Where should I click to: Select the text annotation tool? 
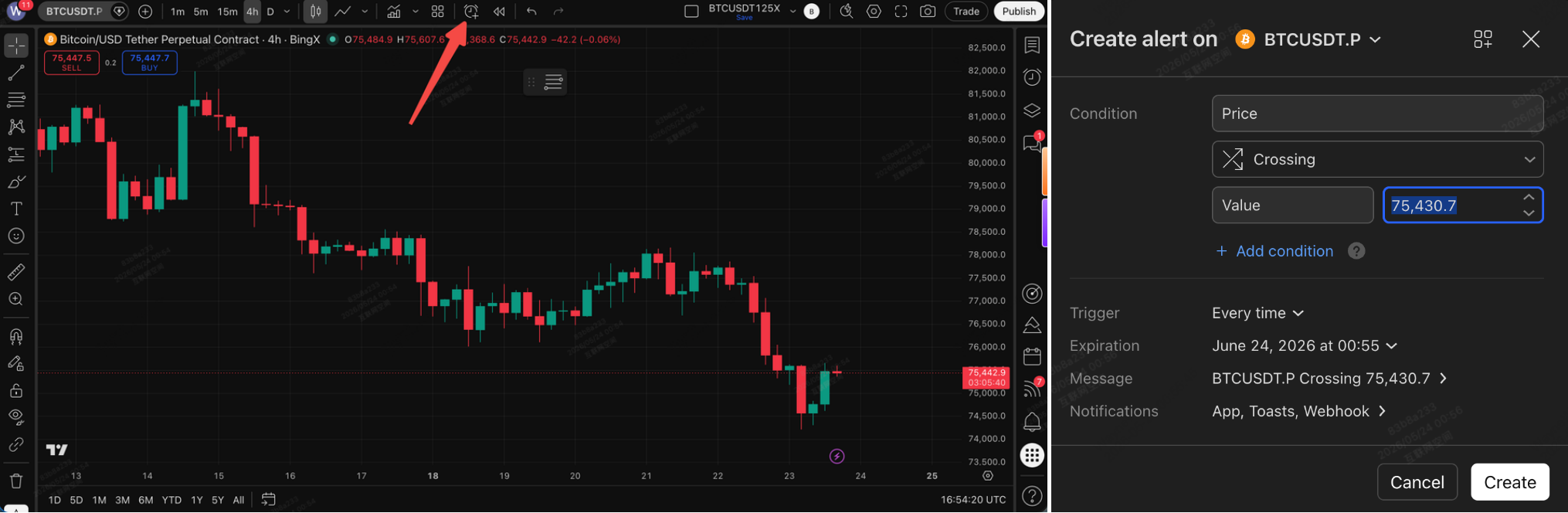click(x=16, y=209)
